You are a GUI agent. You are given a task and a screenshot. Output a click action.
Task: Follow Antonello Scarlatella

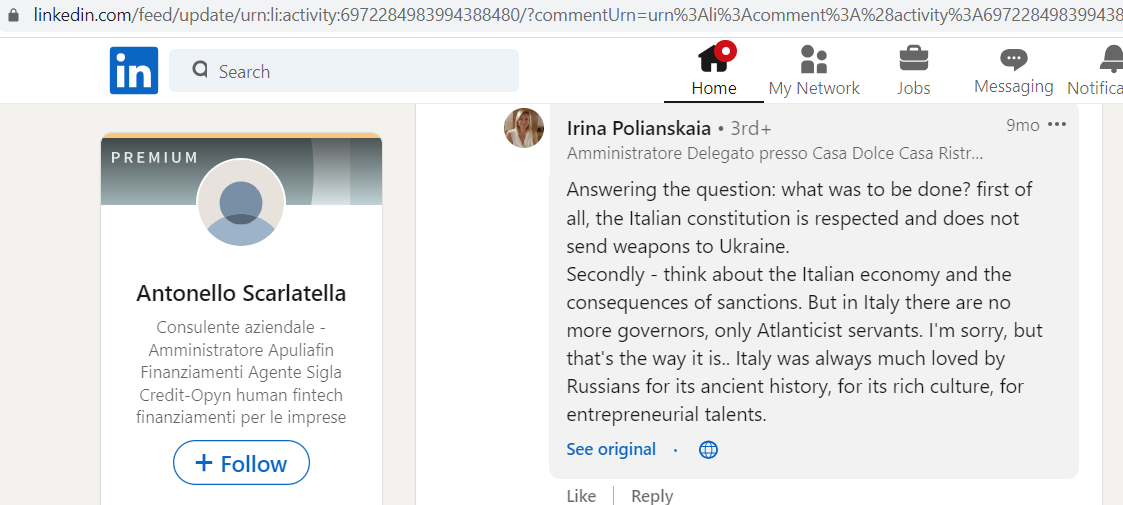pos(241,463)
